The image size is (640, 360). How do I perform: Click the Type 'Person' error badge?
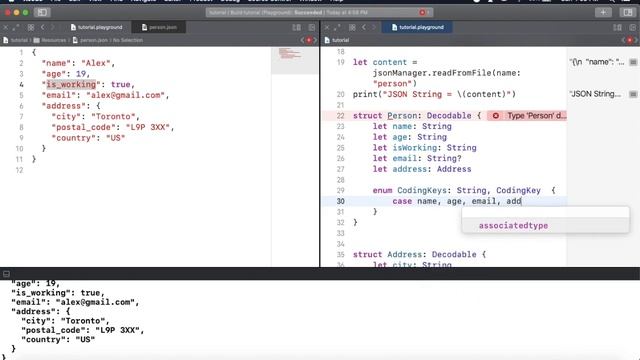527,116
